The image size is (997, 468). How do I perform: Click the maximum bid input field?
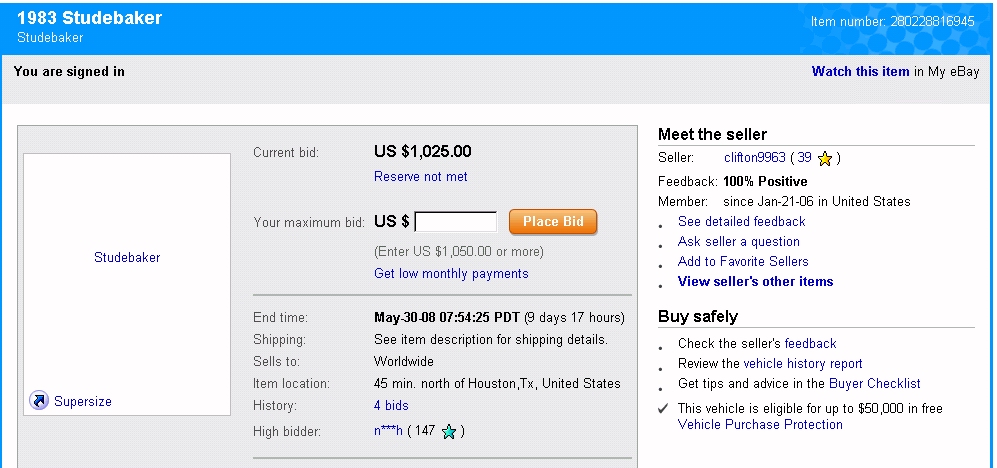[x=455, y=222]
